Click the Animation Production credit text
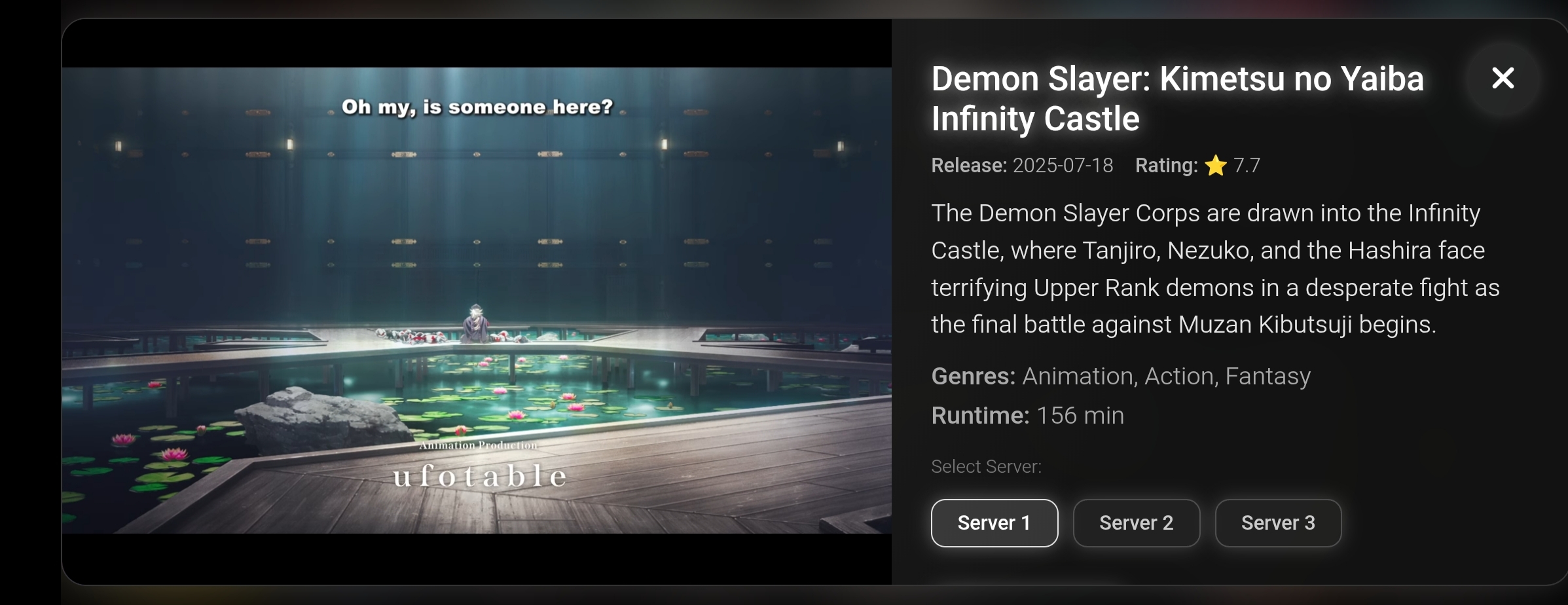 tap(479, 445)
